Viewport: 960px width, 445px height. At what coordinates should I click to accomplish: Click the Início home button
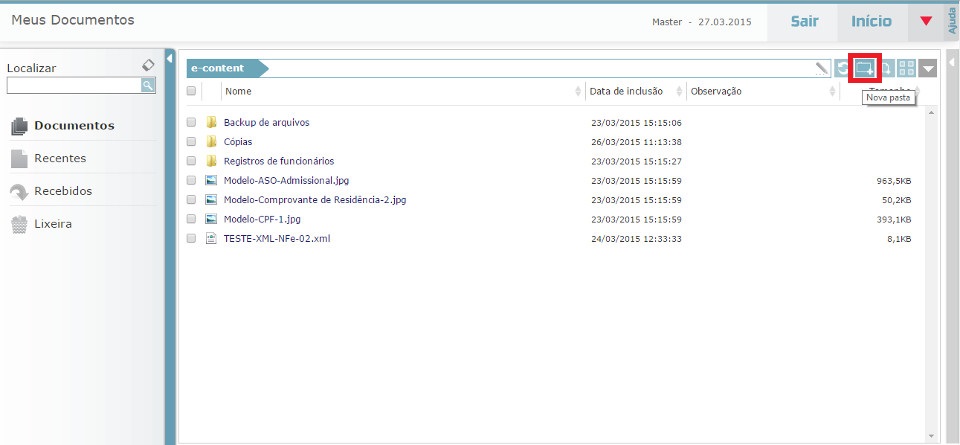871,21
